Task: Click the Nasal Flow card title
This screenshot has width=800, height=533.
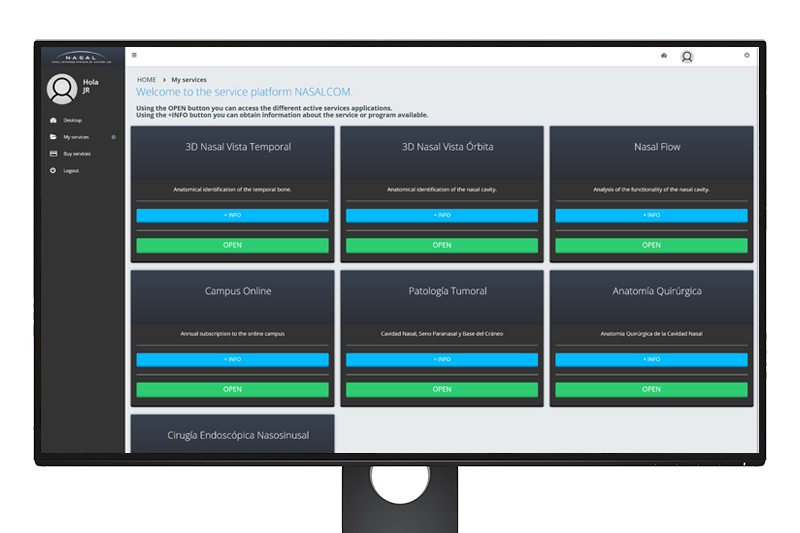Action: (x=657, y=147)
